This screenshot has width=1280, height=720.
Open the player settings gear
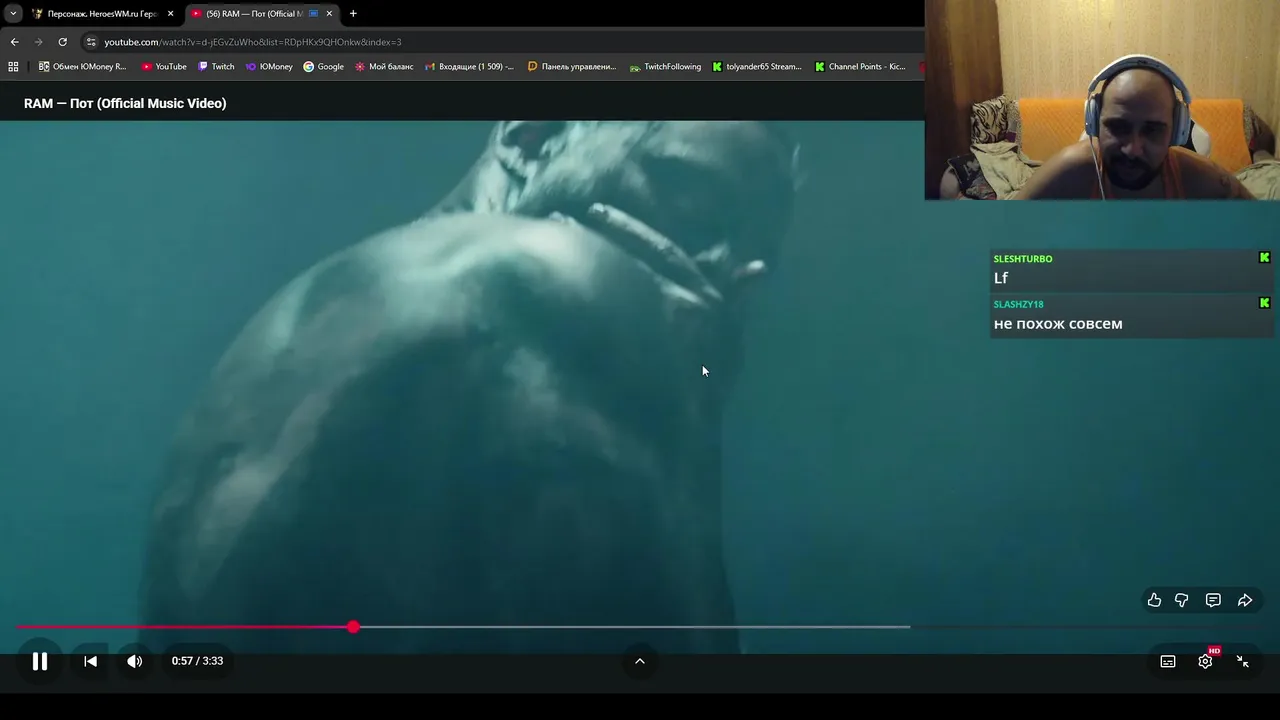click(1205, 661)
